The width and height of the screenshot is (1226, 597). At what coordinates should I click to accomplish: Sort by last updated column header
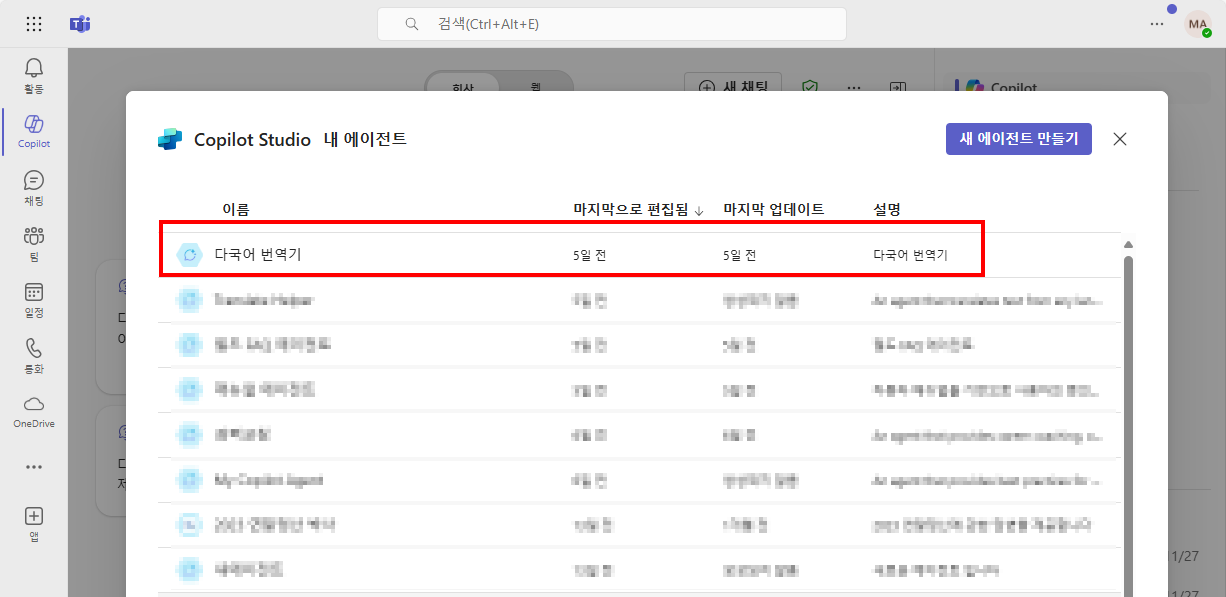click(x=774, y=209)
